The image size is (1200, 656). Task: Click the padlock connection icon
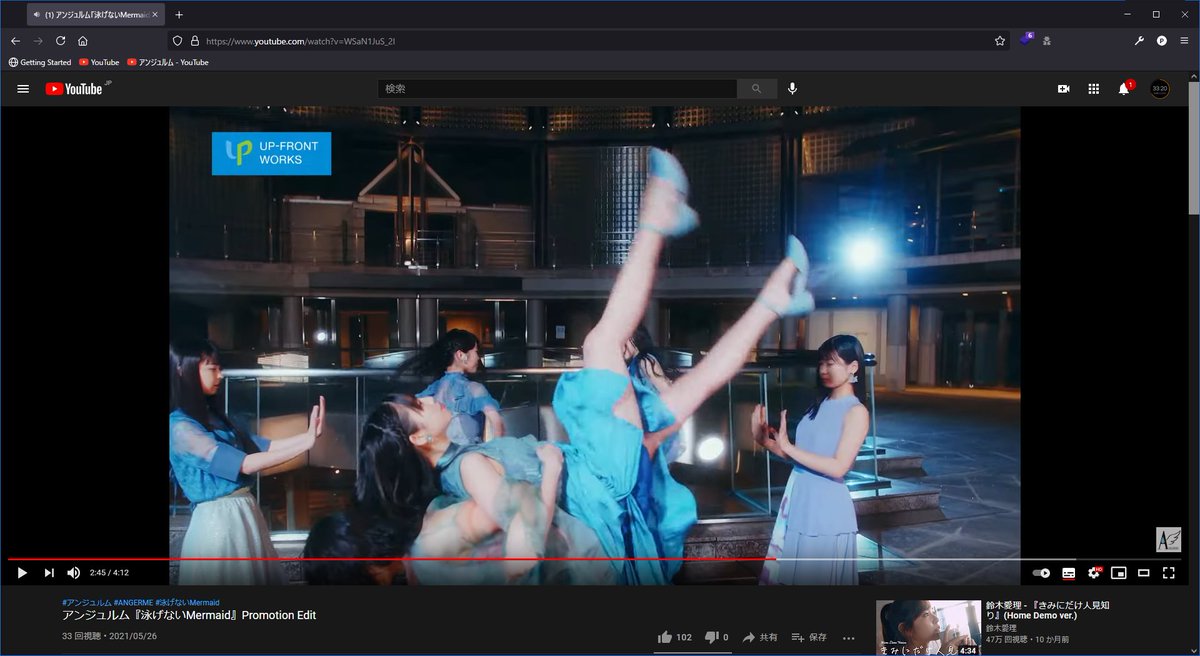coord(194,41)
